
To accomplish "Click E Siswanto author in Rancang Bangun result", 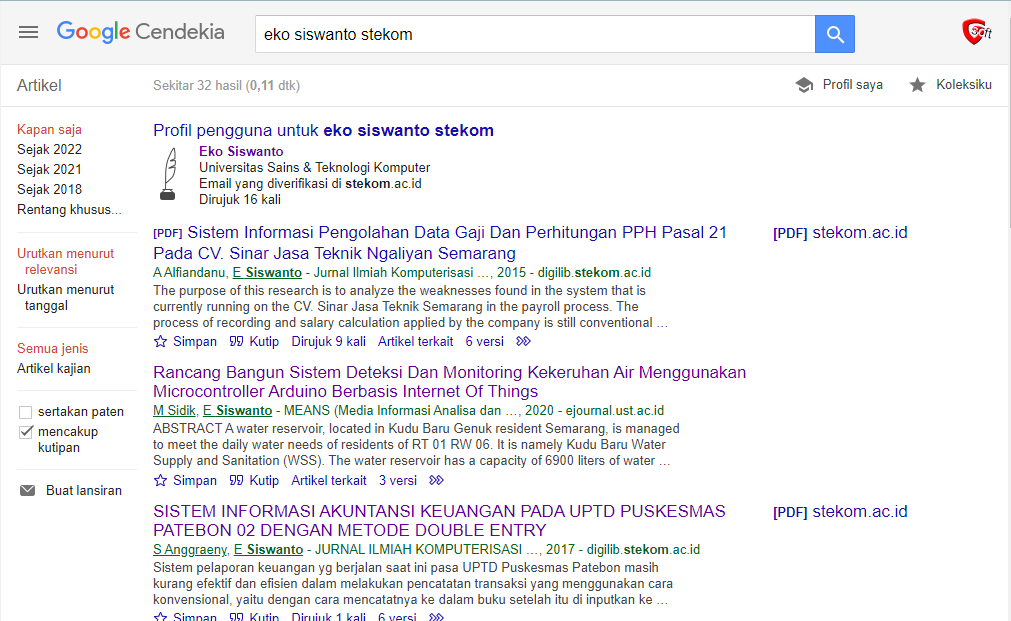I will 237,411.
